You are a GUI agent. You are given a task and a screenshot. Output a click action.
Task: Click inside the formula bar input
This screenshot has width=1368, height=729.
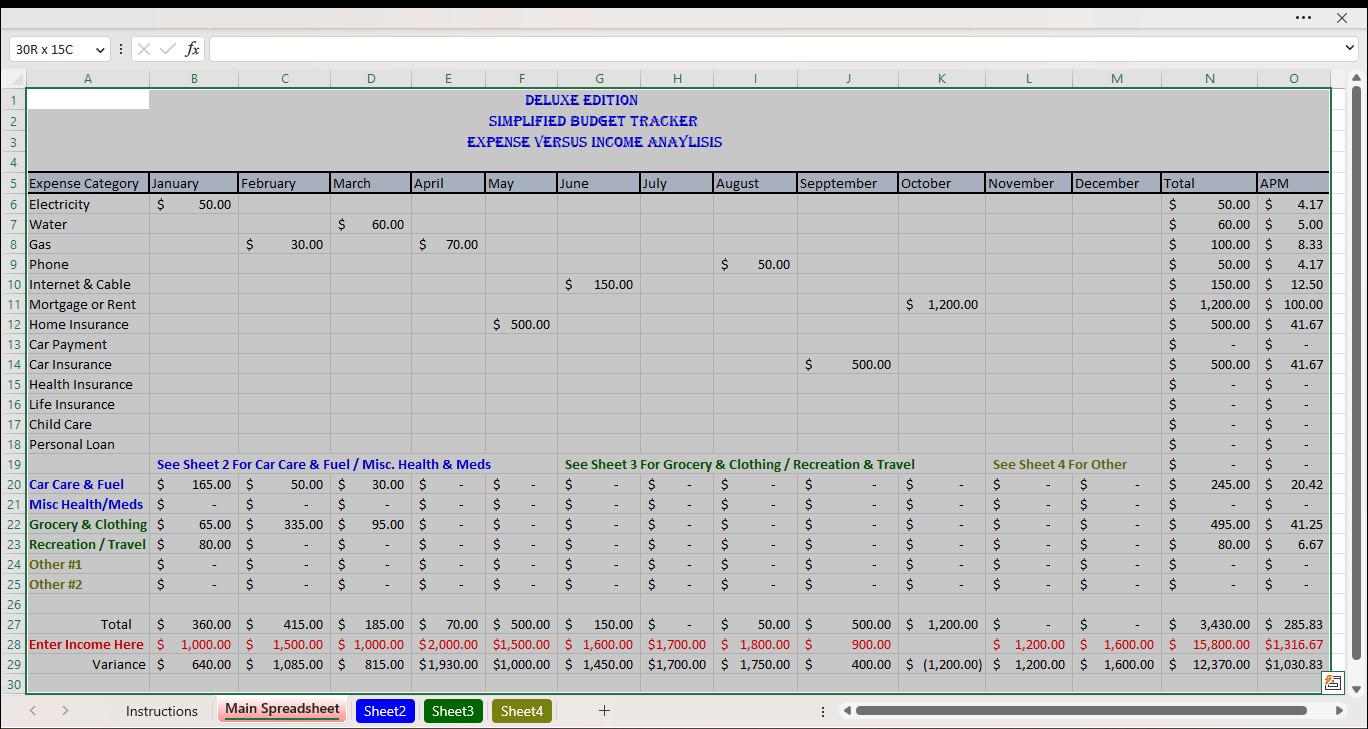(775, 49)
